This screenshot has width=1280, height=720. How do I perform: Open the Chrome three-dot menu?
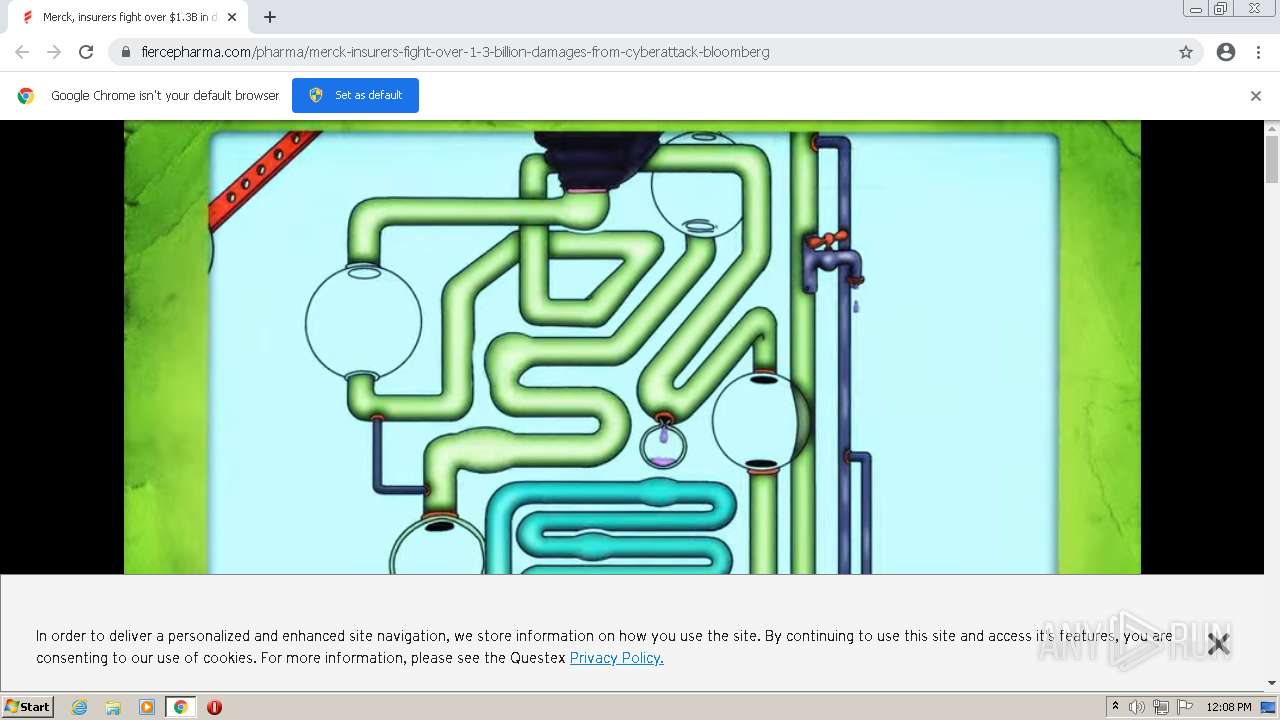[x=1258, y=52]
